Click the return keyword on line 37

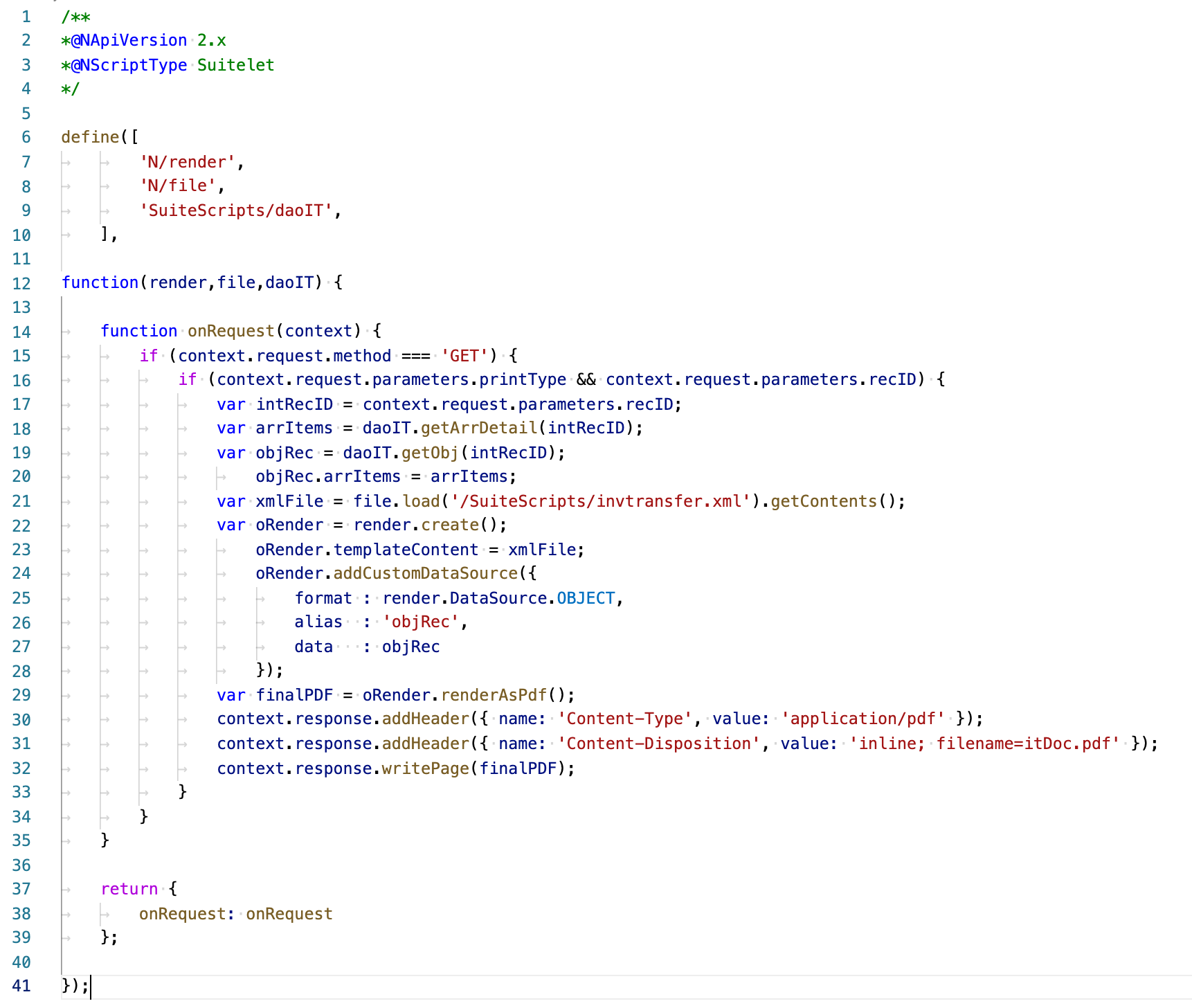129,889
